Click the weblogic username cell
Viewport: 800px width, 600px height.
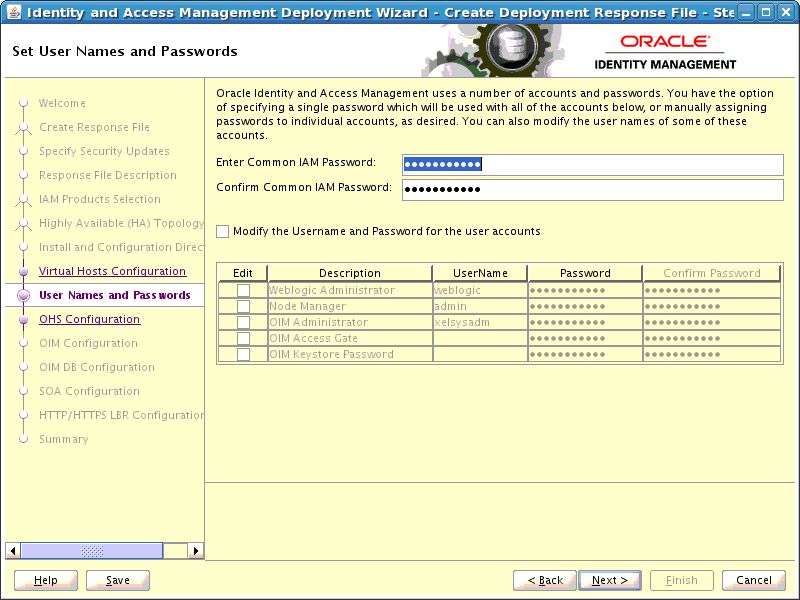point(480,290)
